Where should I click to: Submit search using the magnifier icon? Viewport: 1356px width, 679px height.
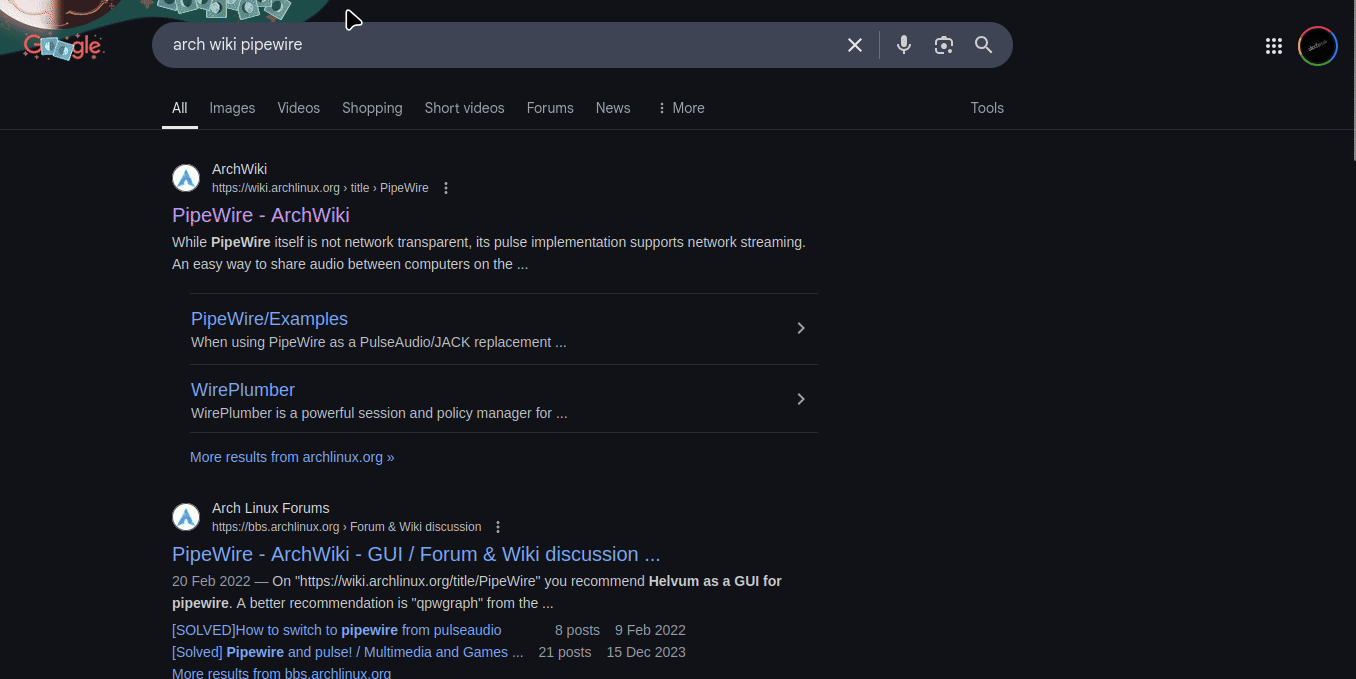(984, 45)
